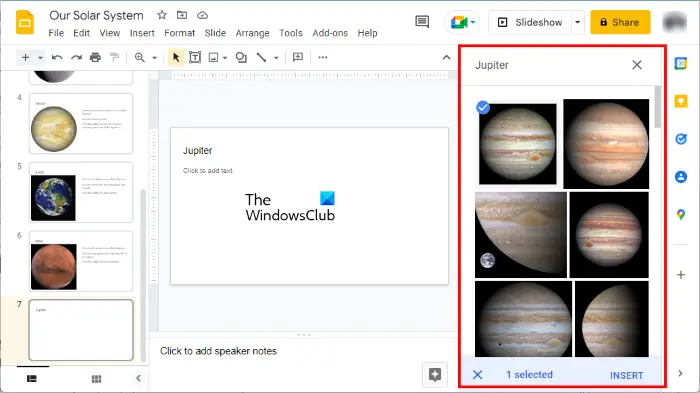This screenshot has width=700, height=393.
Task: Open Contacts in side panel
Action: (x=681, y=177)
